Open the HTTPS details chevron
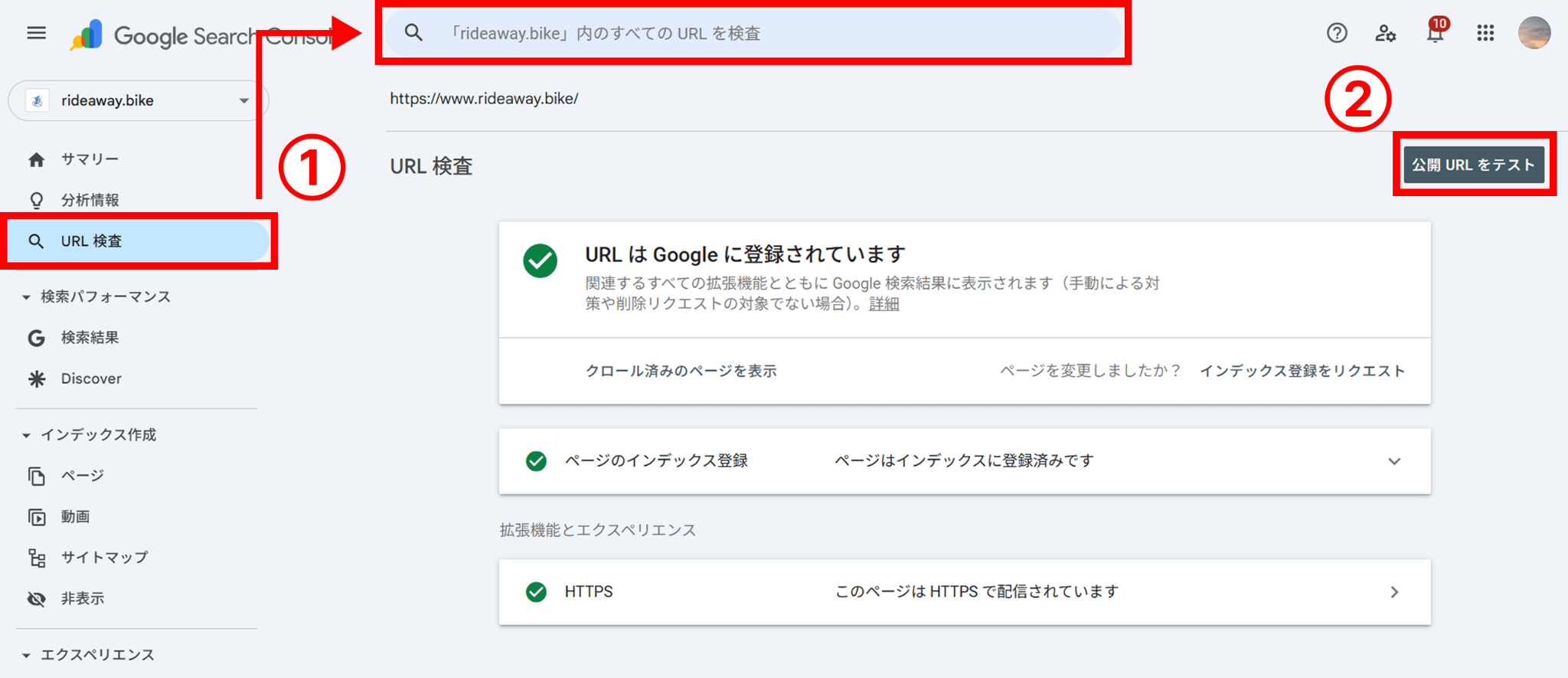This screenshot has width=1568, height=678. 1393,592
